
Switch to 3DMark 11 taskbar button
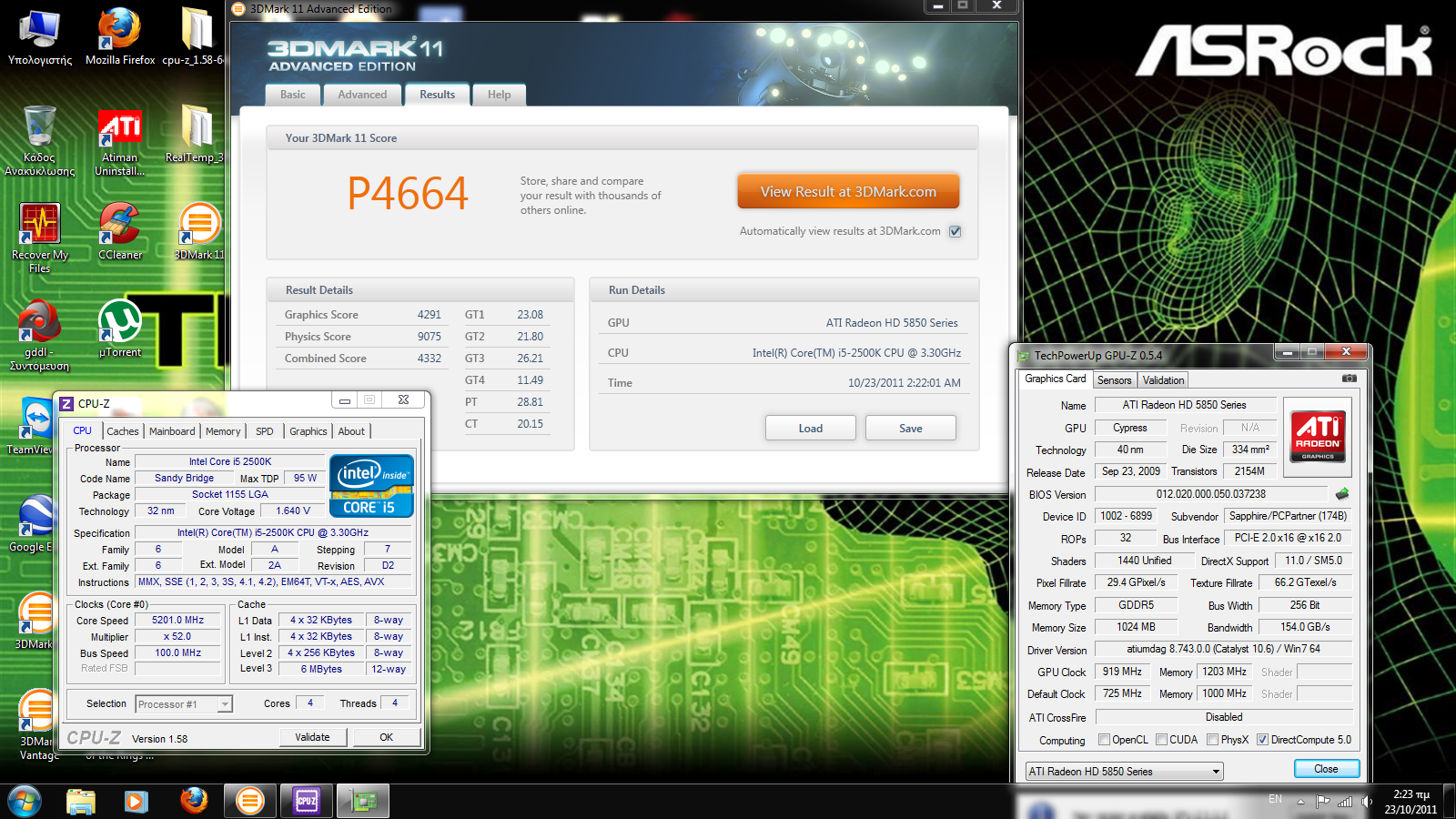[x=249, y=801]
